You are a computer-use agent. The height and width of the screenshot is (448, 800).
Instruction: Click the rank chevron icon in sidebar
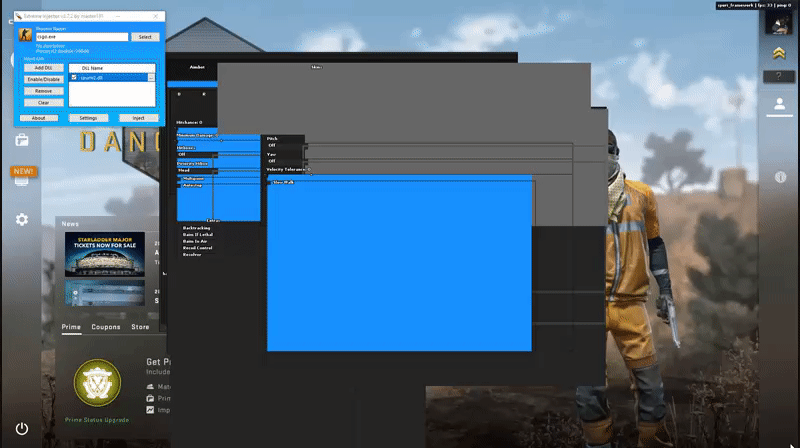(779, 53)
